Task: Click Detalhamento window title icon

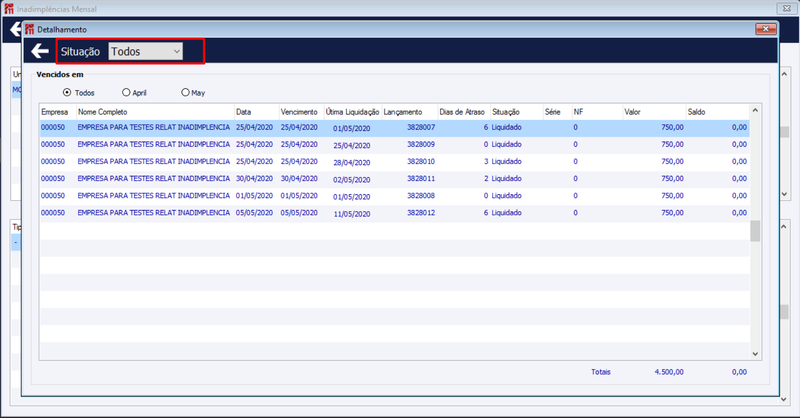Action: (30, 29)
